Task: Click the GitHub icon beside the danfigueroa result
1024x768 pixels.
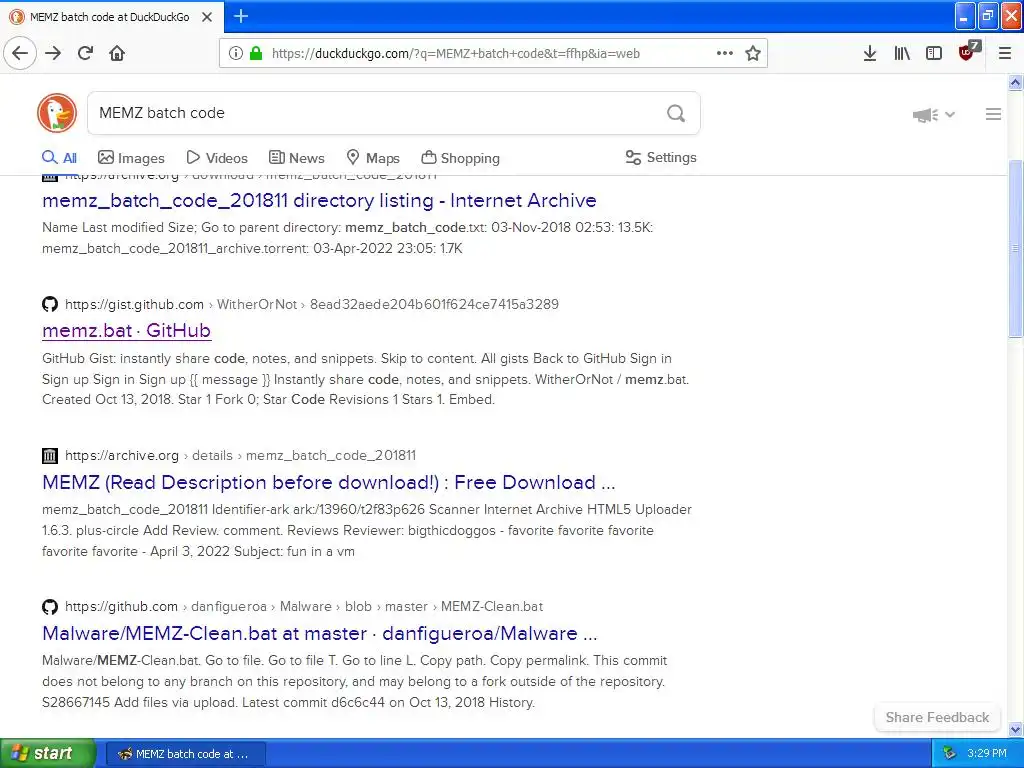Action: pyautogui.click(x=50, y=607)
